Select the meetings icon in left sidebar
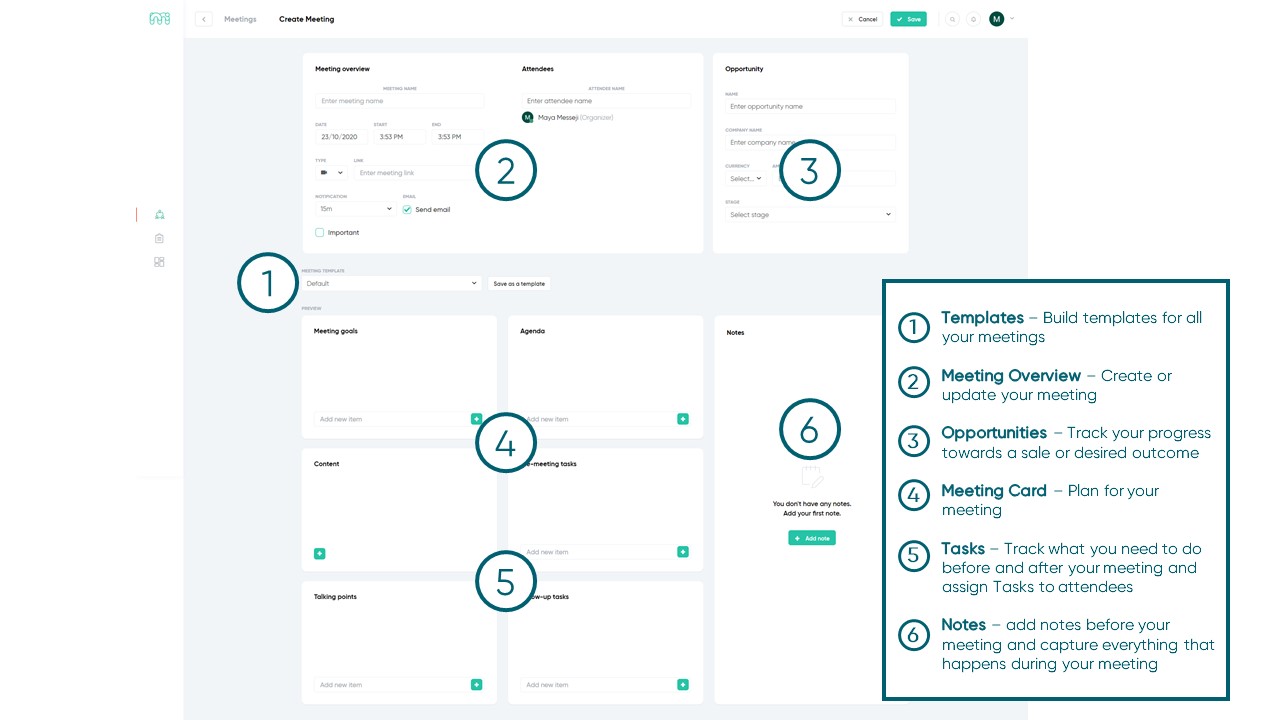The image size is (1280, 720). [x=159, y=215]
